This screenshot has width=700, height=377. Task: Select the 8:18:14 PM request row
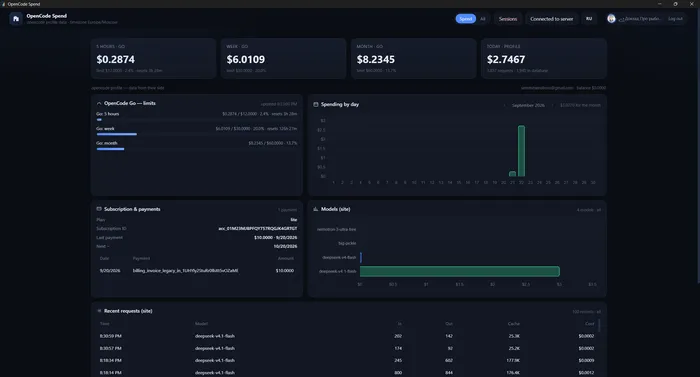346,373
